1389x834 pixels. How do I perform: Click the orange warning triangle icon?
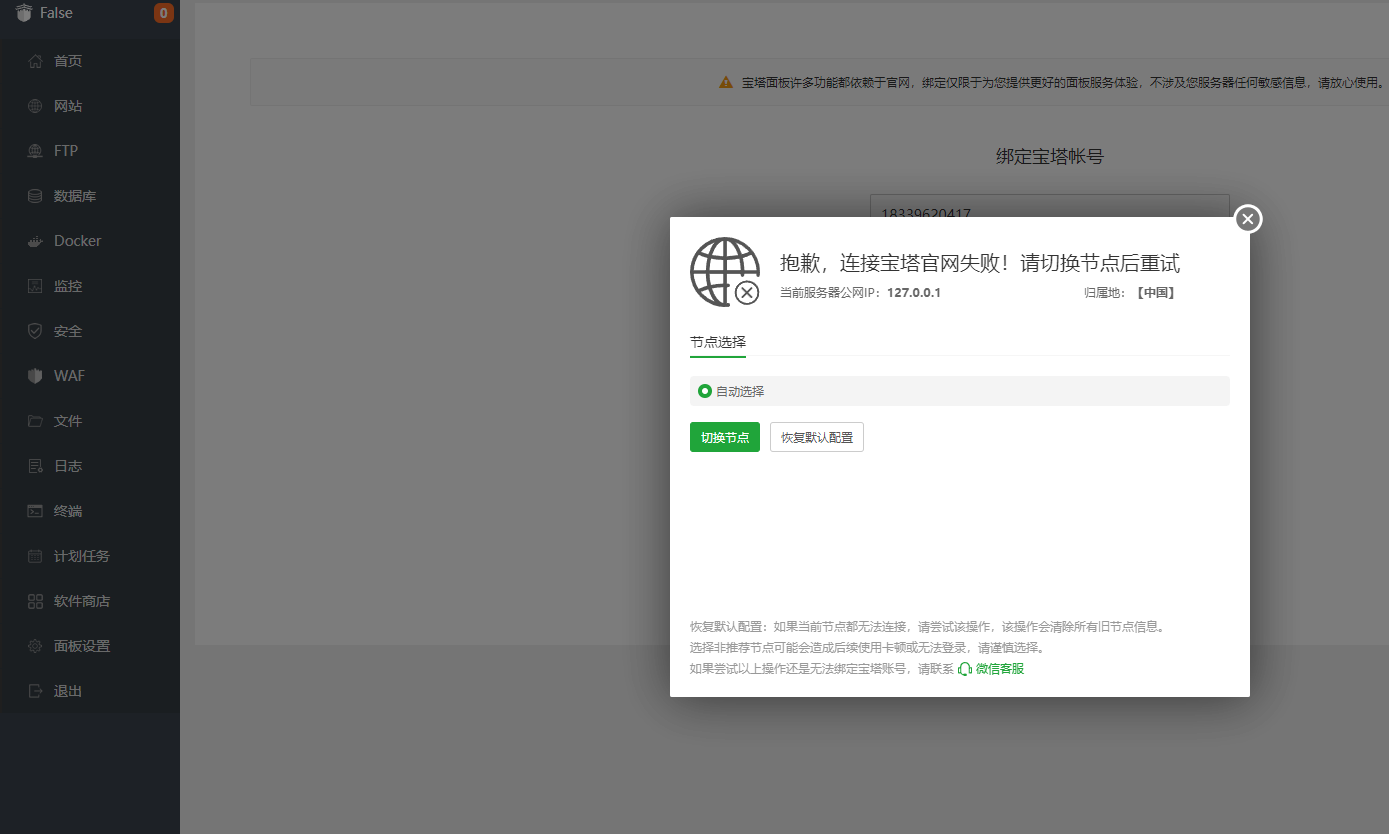click(x=726, y=82)
